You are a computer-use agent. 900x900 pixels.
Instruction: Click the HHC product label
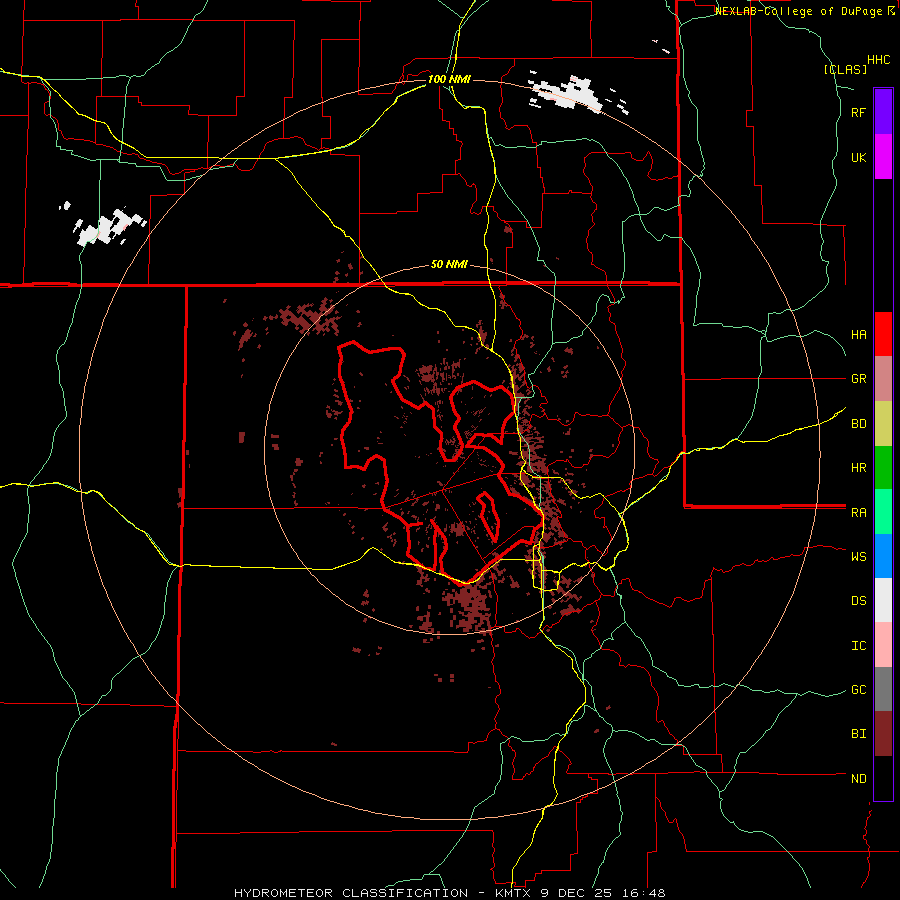point(879,60)
